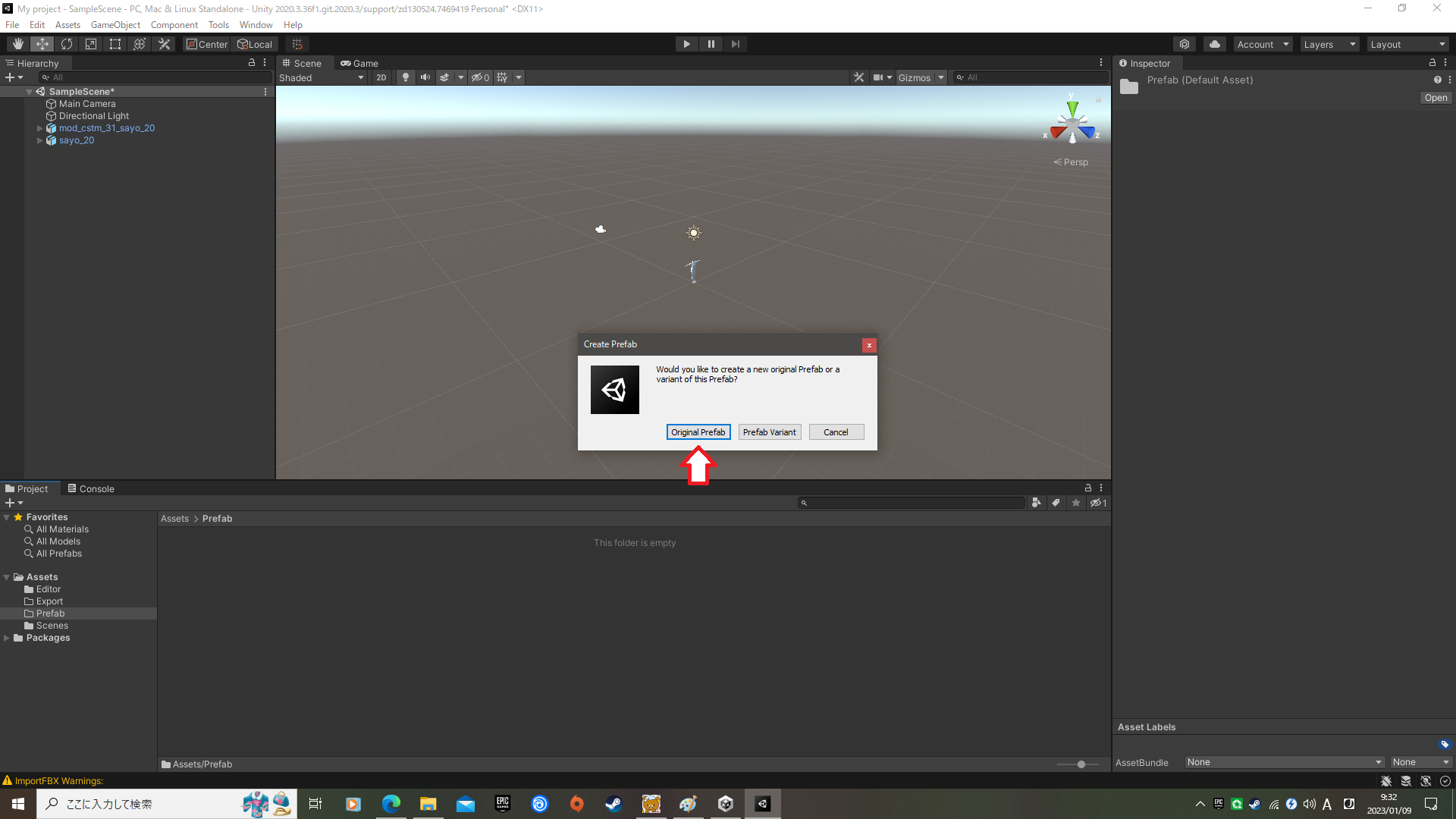Toggle hidden objects visibility in Scene
Viewport: 1456px width, 819px height.
pyautogui.click(x=480, y=77)
